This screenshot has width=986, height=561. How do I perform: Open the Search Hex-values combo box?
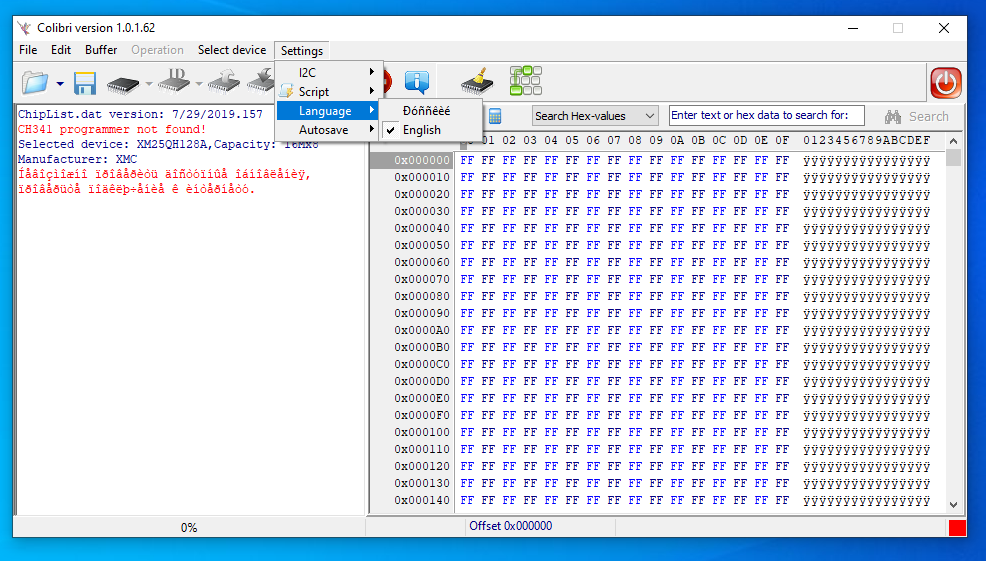pos(594,116)
